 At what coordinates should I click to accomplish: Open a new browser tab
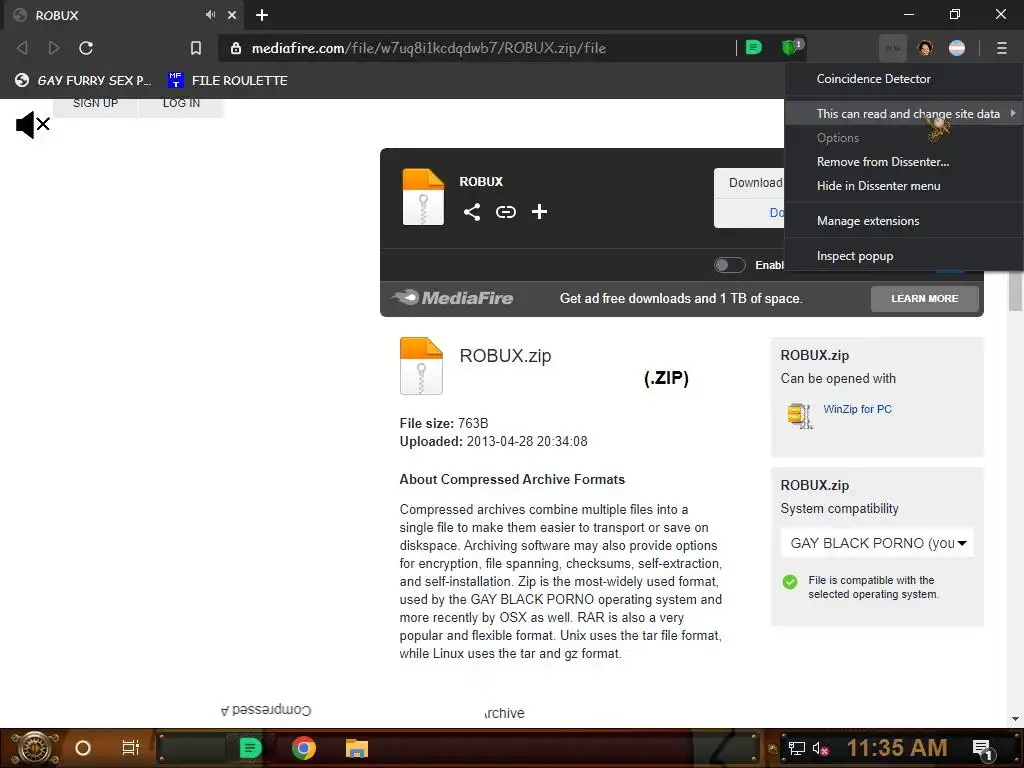tap(262, 15)
